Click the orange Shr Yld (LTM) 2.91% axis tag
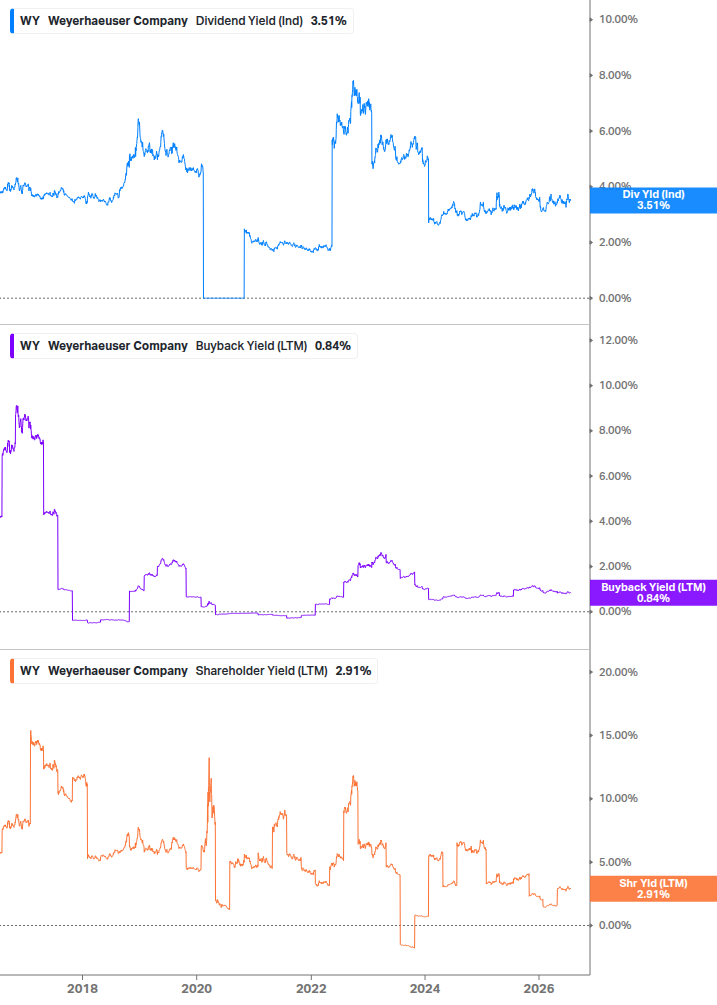The height and width of the screenshot is (1005, 717). [653, 889]
